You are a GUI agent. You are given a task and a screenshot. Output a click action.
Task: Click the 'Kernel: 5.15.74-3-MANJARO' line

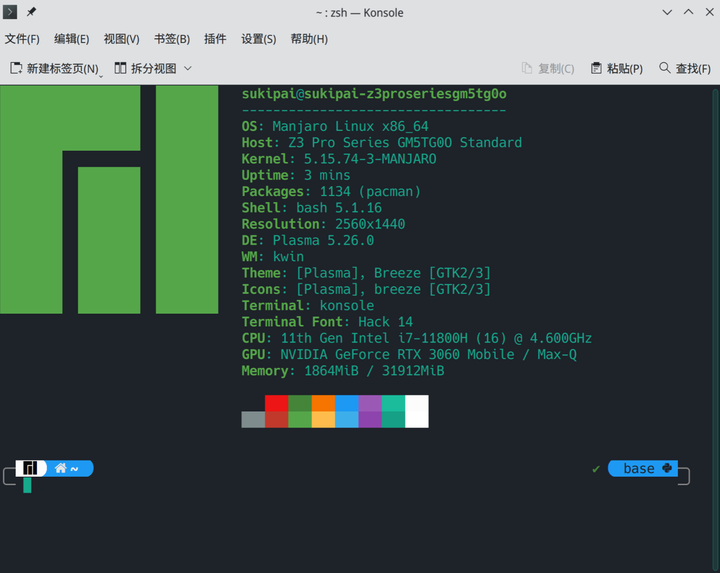[339, 159]
